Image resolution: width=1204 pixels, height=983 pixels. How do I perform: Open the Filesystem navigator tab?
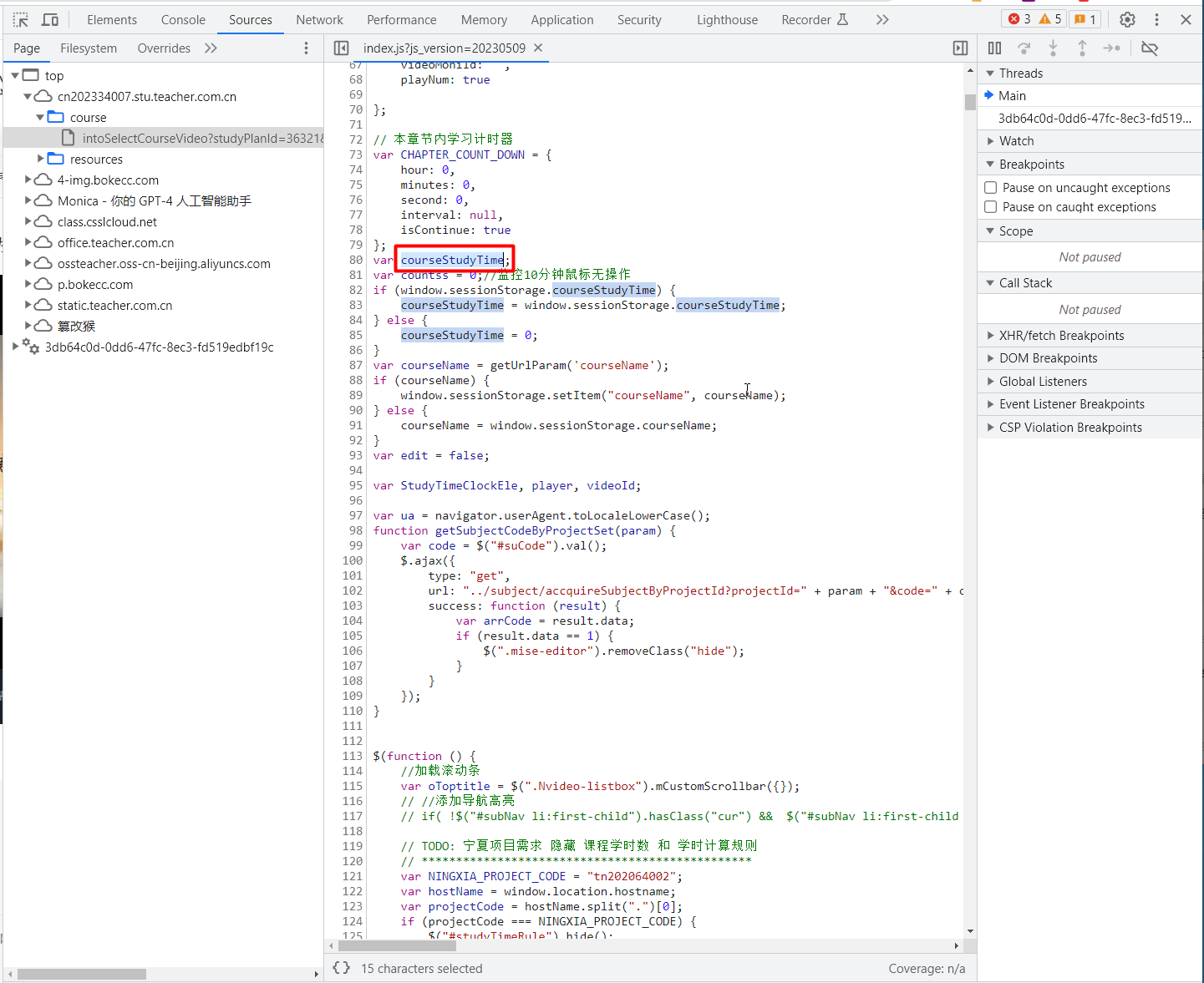[x=89, y=48]
